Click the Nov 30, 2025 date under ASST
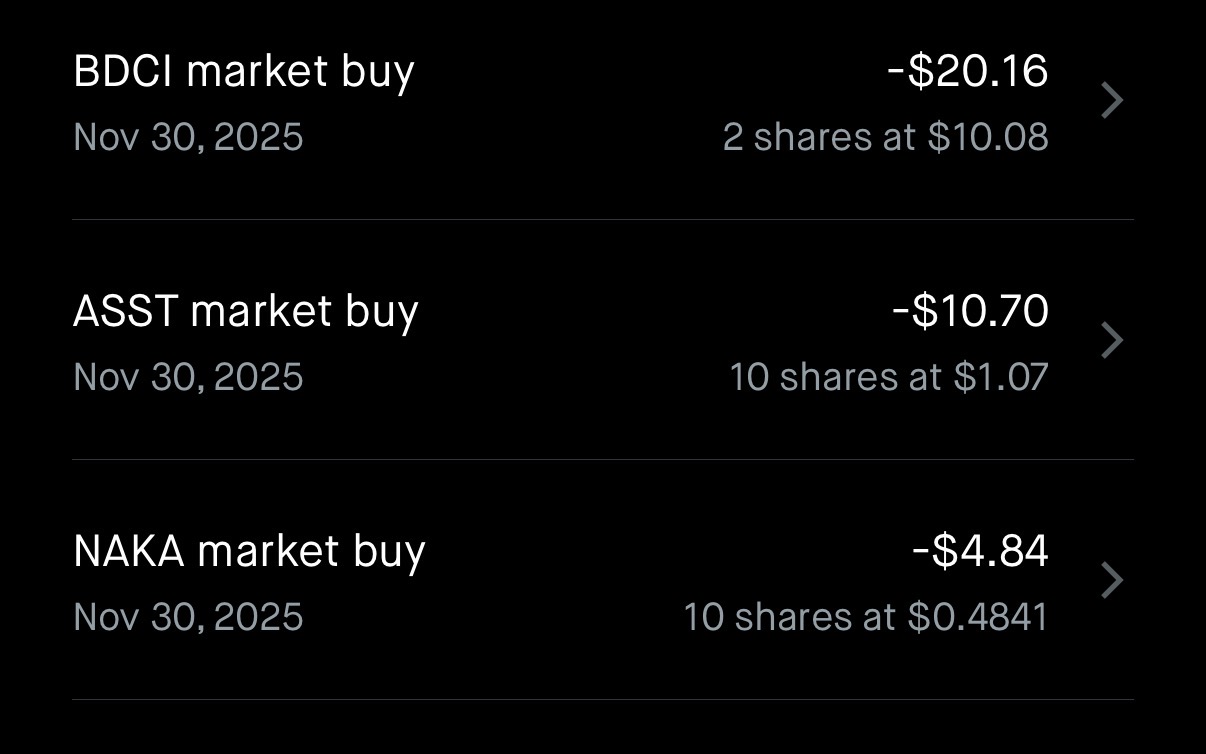Screen dimensions: 1206x754 click(188, 377)
